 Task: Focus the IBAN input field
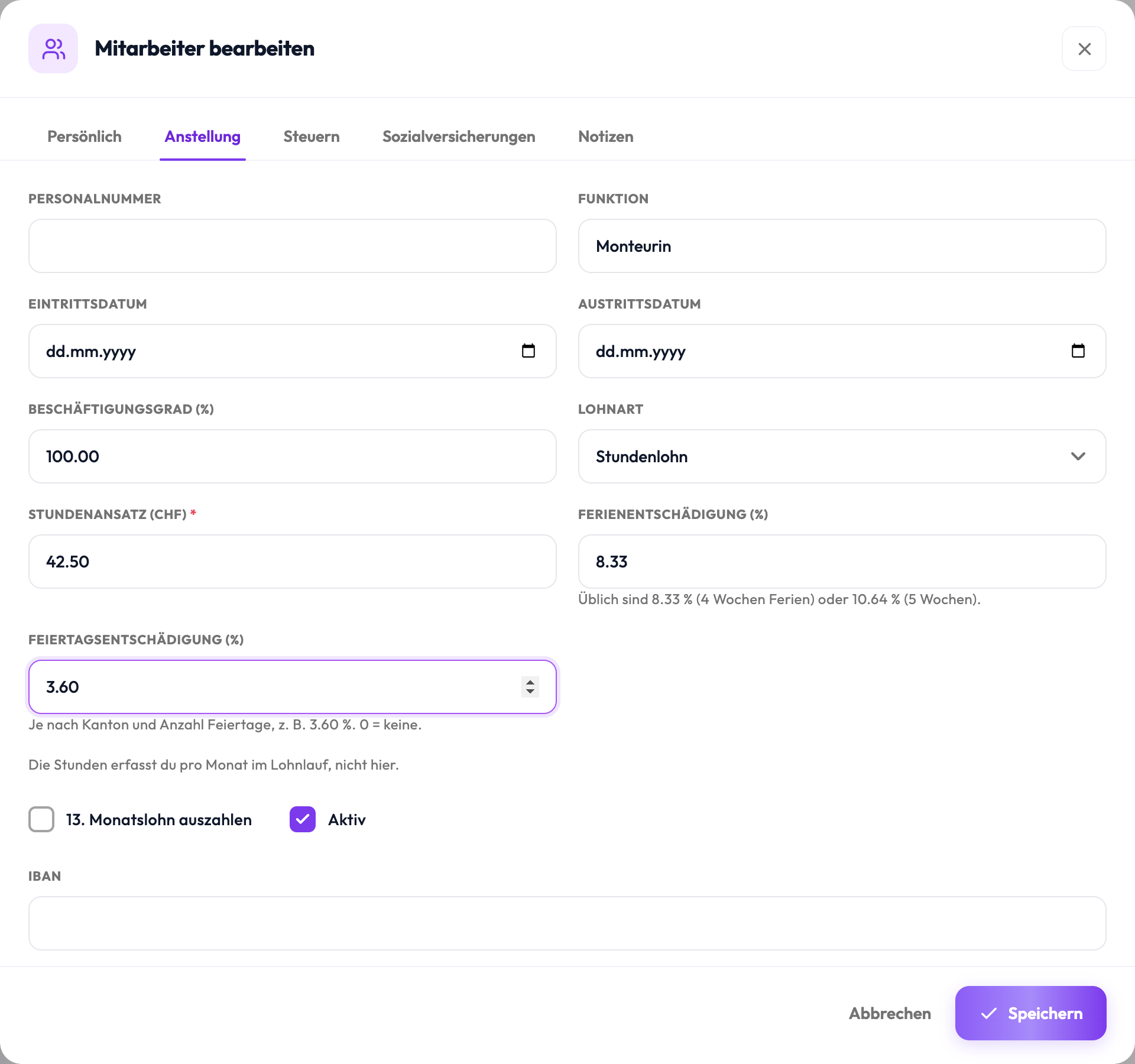(x=567, y=923)
